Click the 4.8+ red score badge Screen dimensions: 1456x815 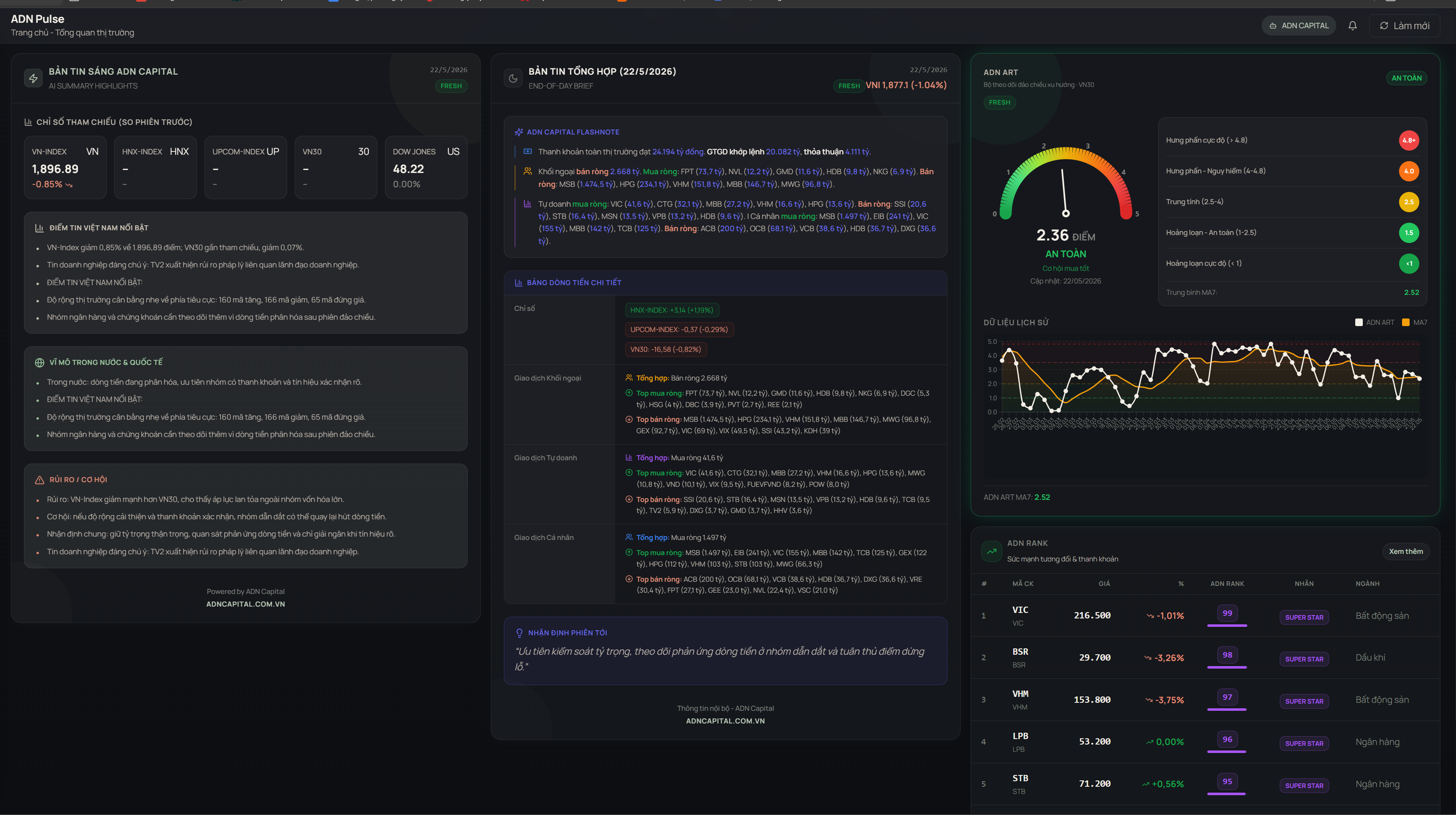coord(1409,140)
